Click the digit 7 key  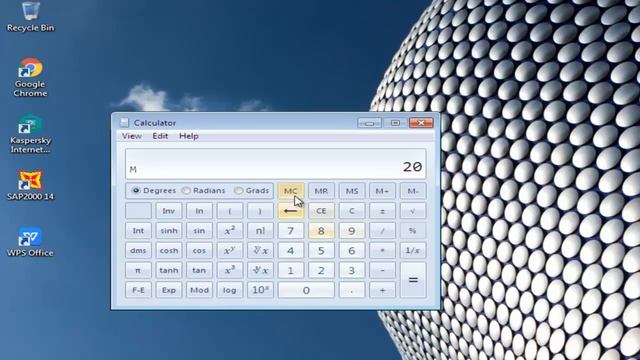coord(291,231)
